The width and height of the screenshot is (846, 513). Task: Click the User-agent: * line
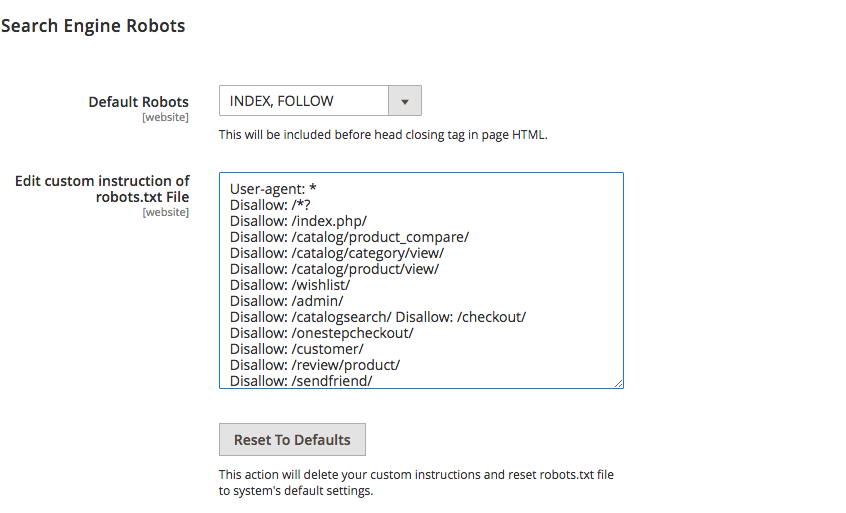[x=273, y=189]
